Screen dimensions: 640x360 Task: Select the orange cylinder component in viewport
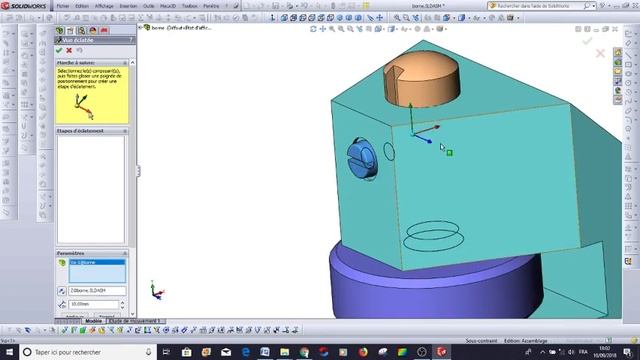pyautogui.click(x=422, y=79)
